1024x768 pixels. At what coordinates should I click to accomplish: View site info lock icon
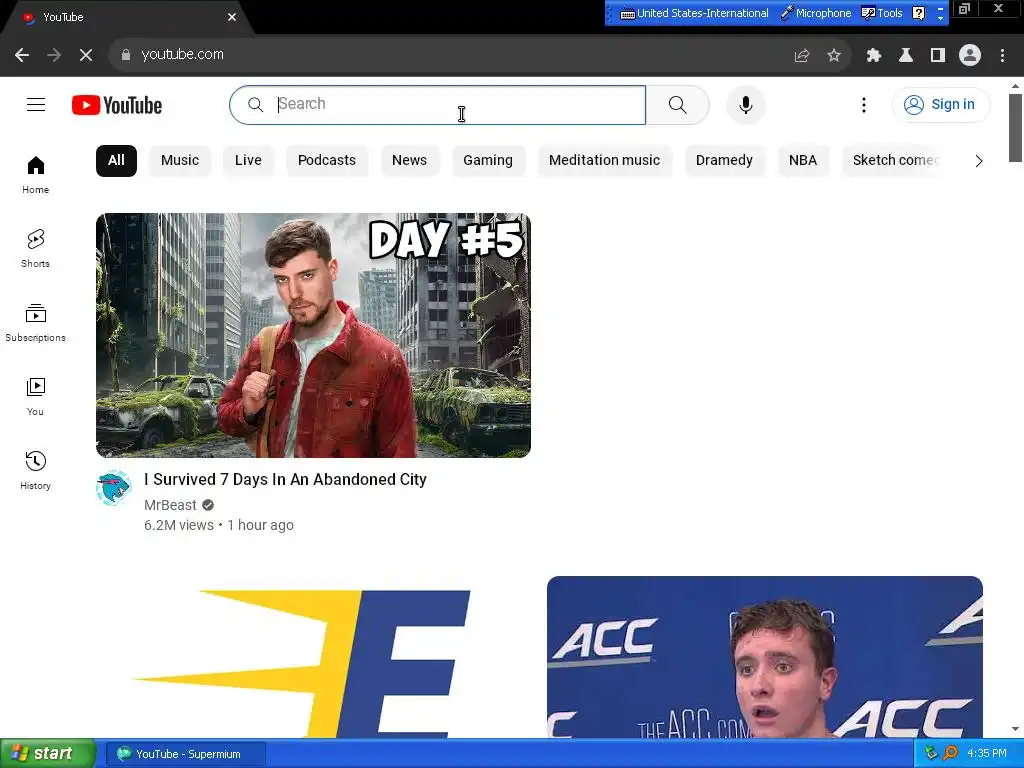point(126,55)
